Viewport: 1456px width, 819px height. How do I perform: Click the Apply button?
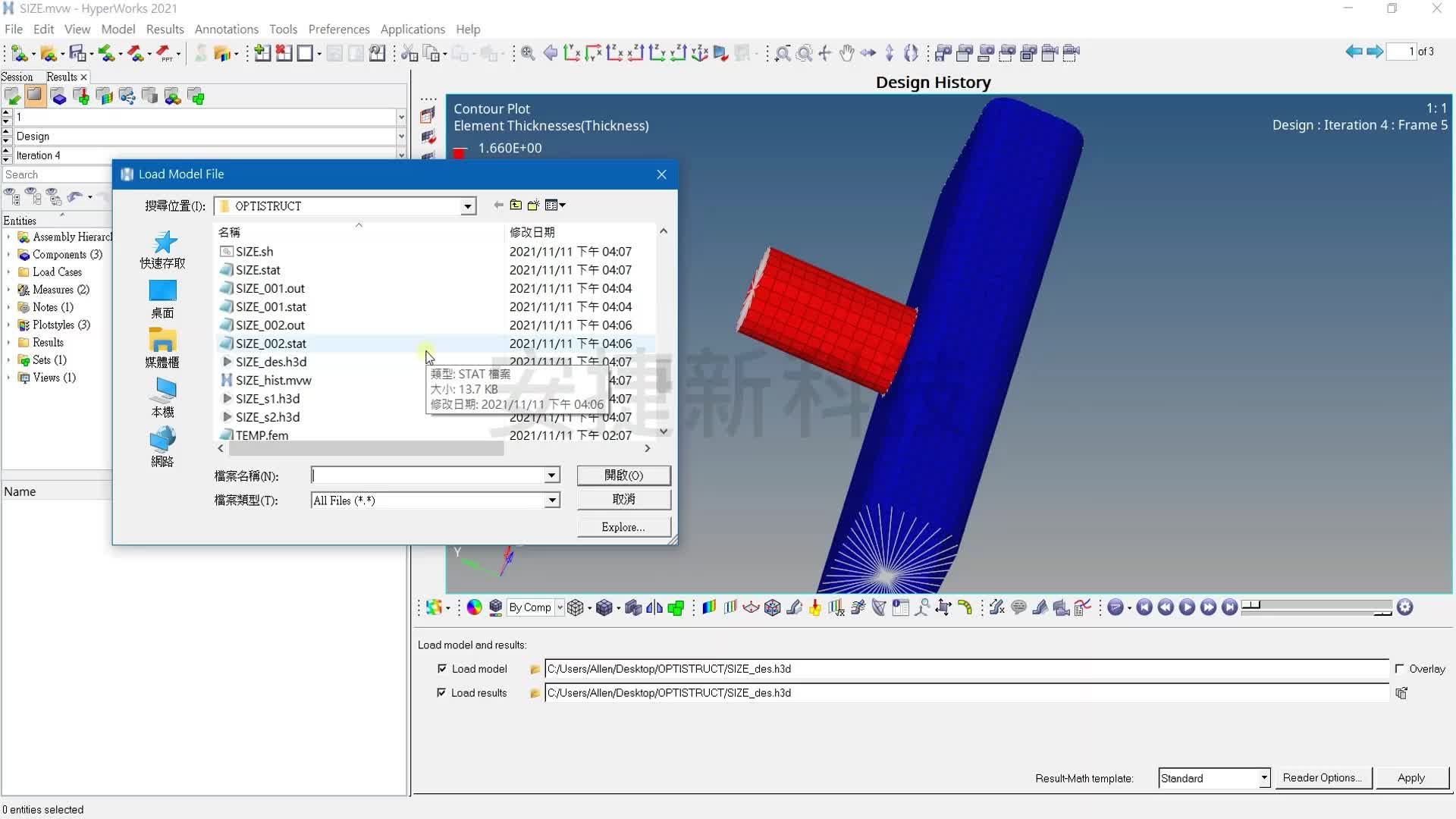tap(1411, 778)
